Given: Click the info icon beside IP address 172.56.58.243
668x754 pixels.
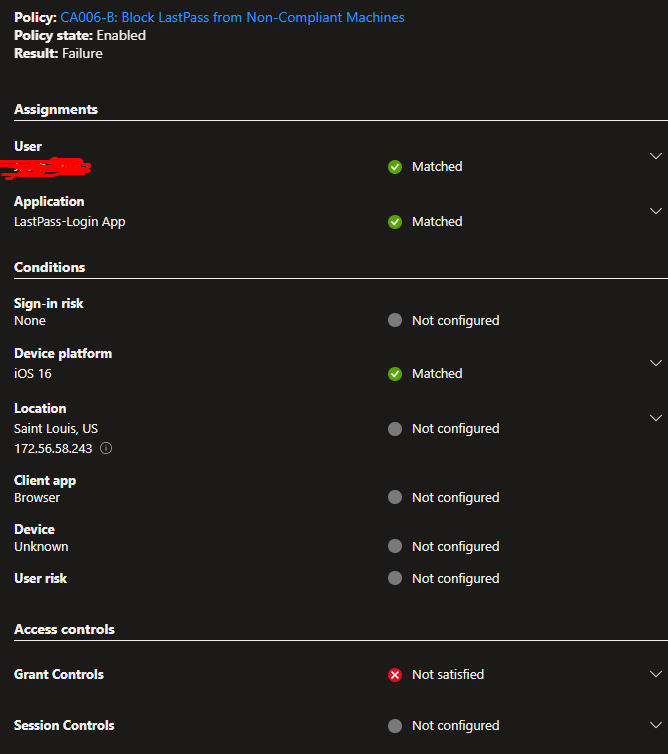Looking at the screenshot, I should [x=106, y=448].
